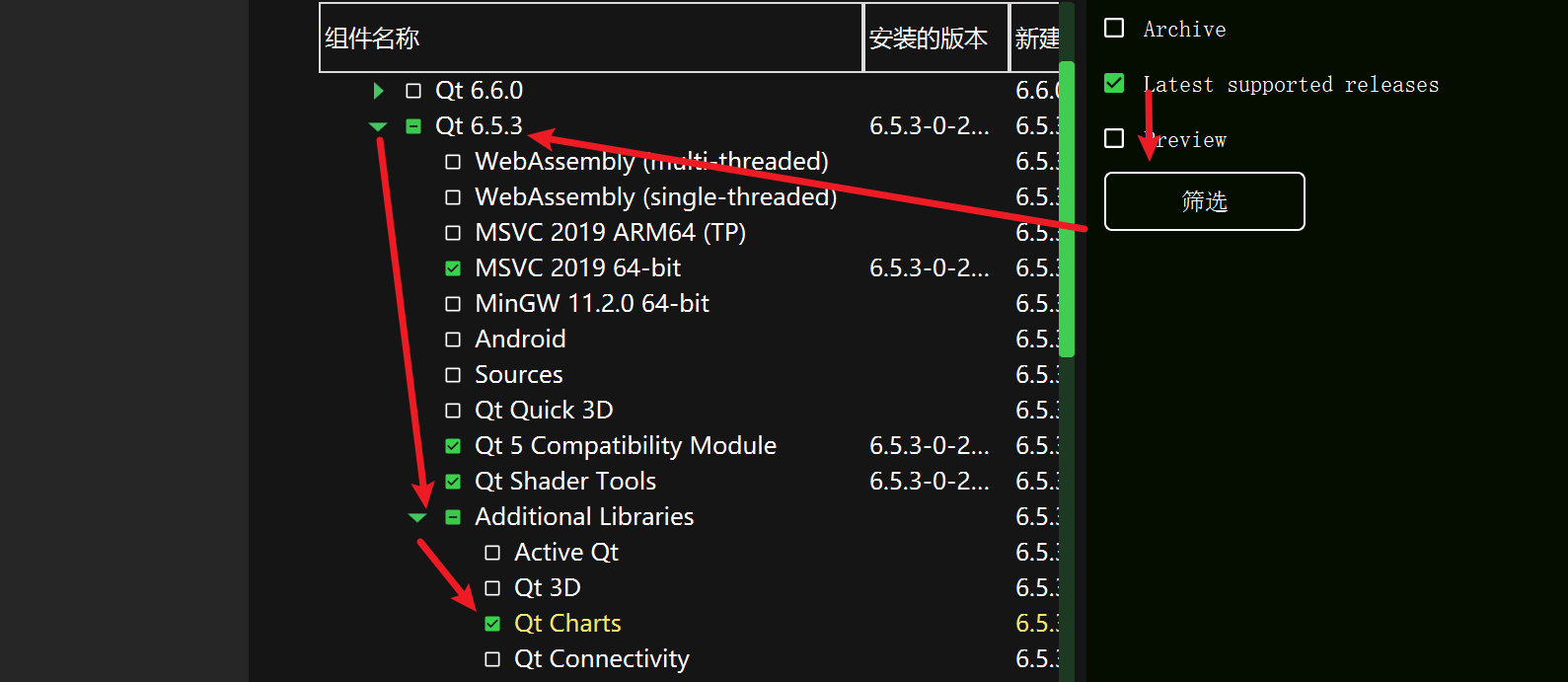The height and width of the screenshot is (682, 1568).
Task: Select the Sources row label
Action: (519, 375)
